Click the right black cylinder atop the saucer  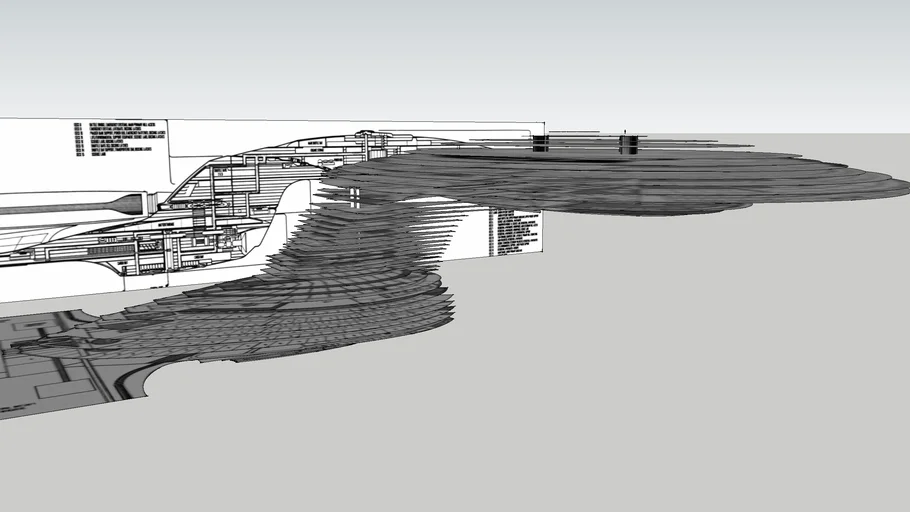click(x=628, y=145)
